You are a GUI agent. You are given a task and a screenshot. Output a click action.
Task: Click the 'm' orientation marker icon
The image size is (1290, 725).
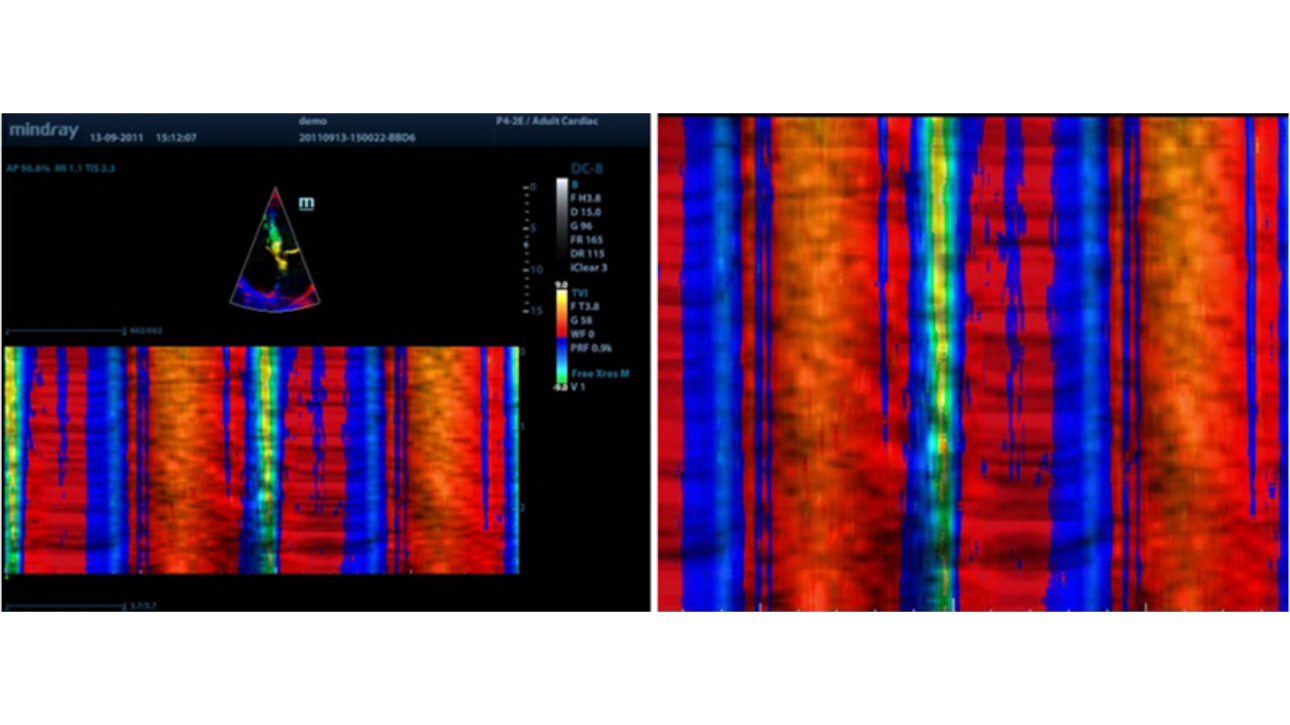(x=307, y=203)
